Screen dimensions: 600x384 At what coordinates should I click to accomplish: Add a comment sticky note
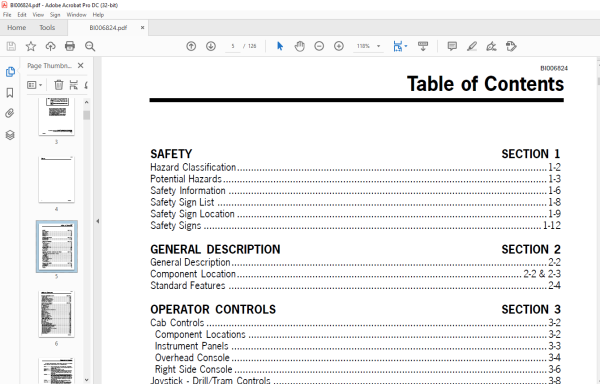pos(452,46)
